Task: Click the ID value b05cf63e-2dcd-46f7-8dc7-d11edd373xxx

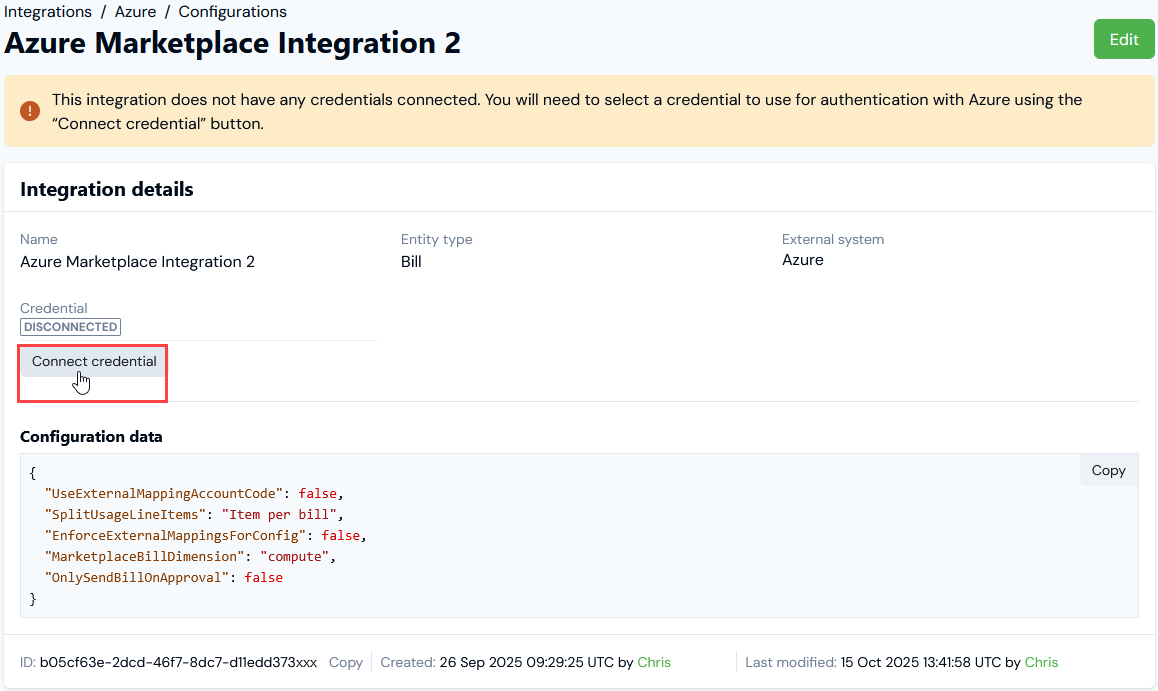Action: (178, 662)
